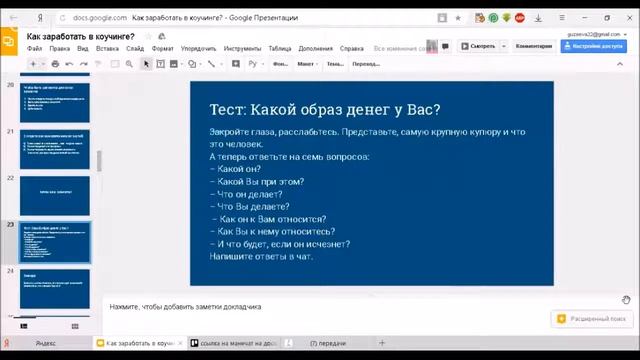
Task: Open the Вставка menu
Action: pos(107,49)
